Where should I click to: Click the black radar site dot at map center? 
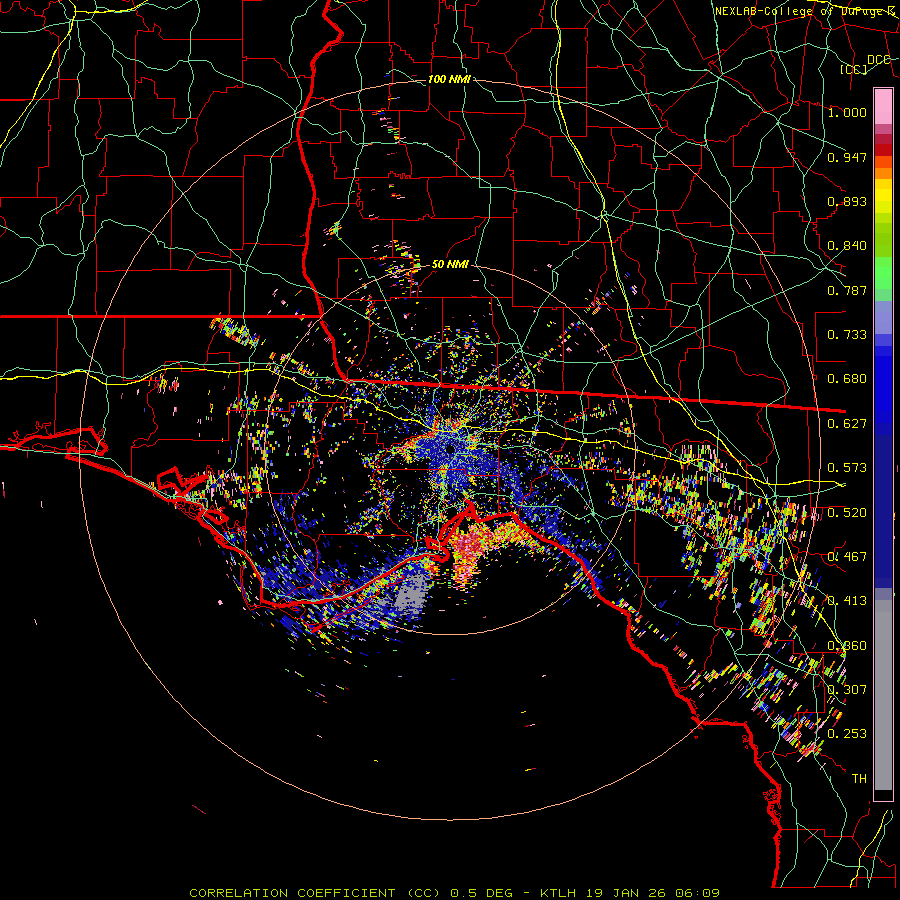tap(450, 449)
